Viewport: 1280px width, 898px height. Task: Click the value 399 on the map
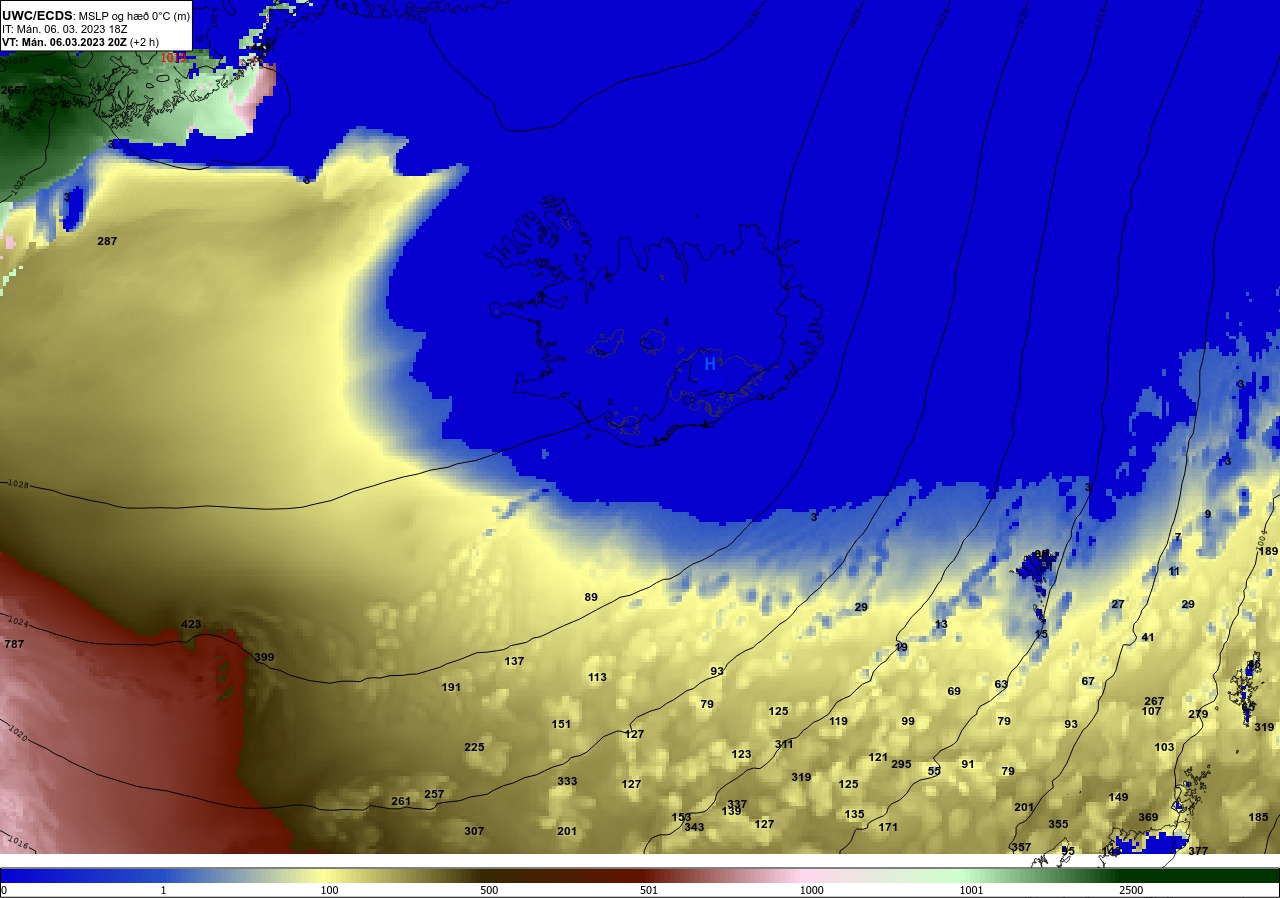click(264, 657)
